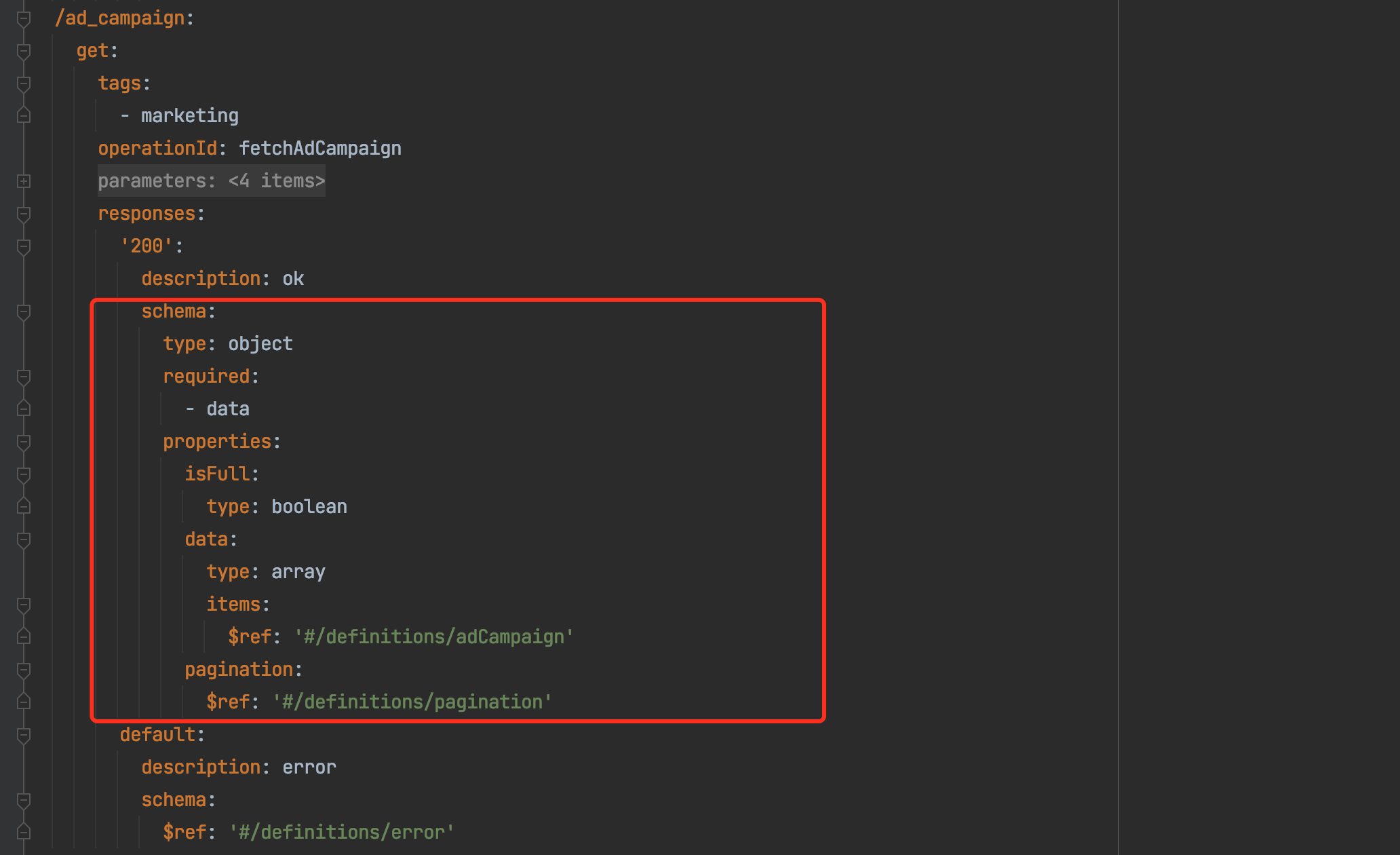
Task: Click the 'boolean' type value
Action: click(309, 507)
